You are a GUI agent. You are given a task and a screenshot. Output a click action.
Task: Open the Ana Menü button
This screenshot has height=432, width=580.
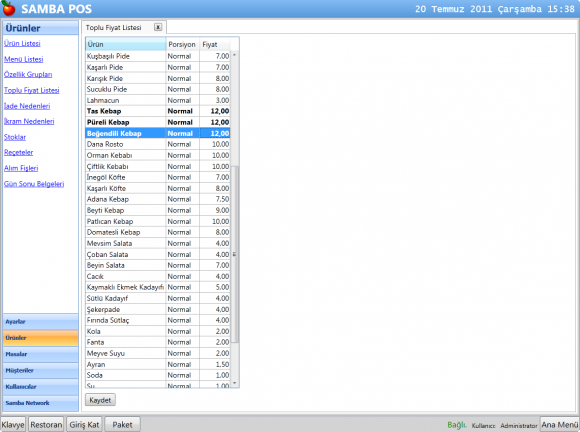(x=560, y=424)
